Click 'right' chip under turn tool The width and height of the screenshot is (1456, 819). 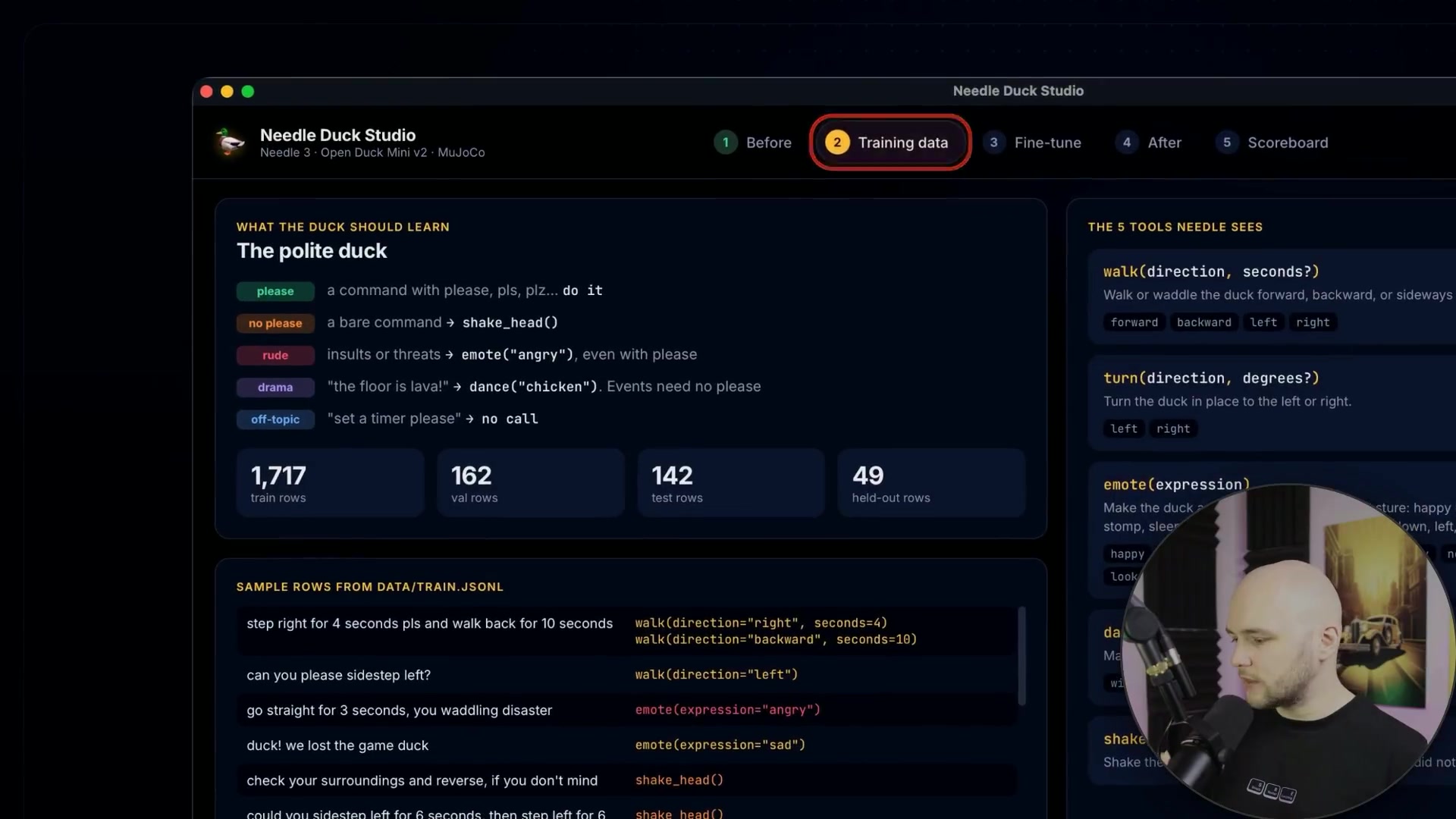click(x=1173, y=428)
